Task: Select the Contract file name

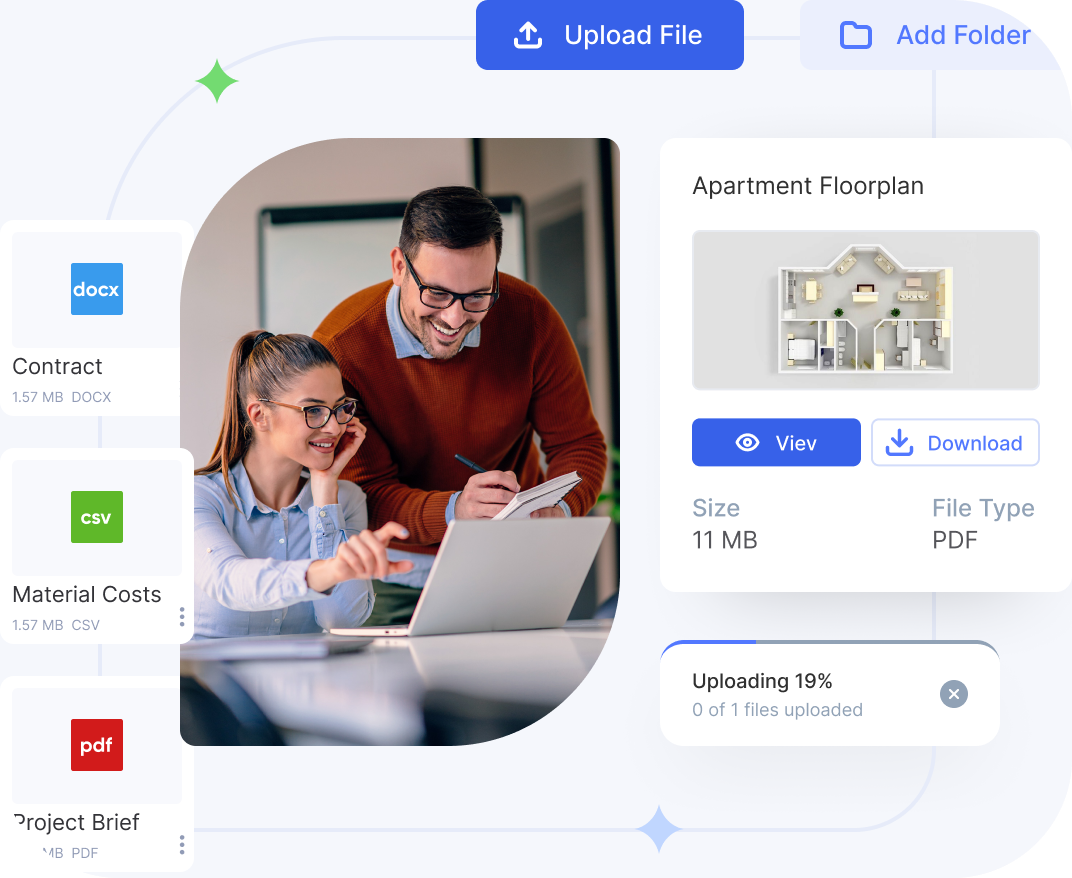Action: 57,366
